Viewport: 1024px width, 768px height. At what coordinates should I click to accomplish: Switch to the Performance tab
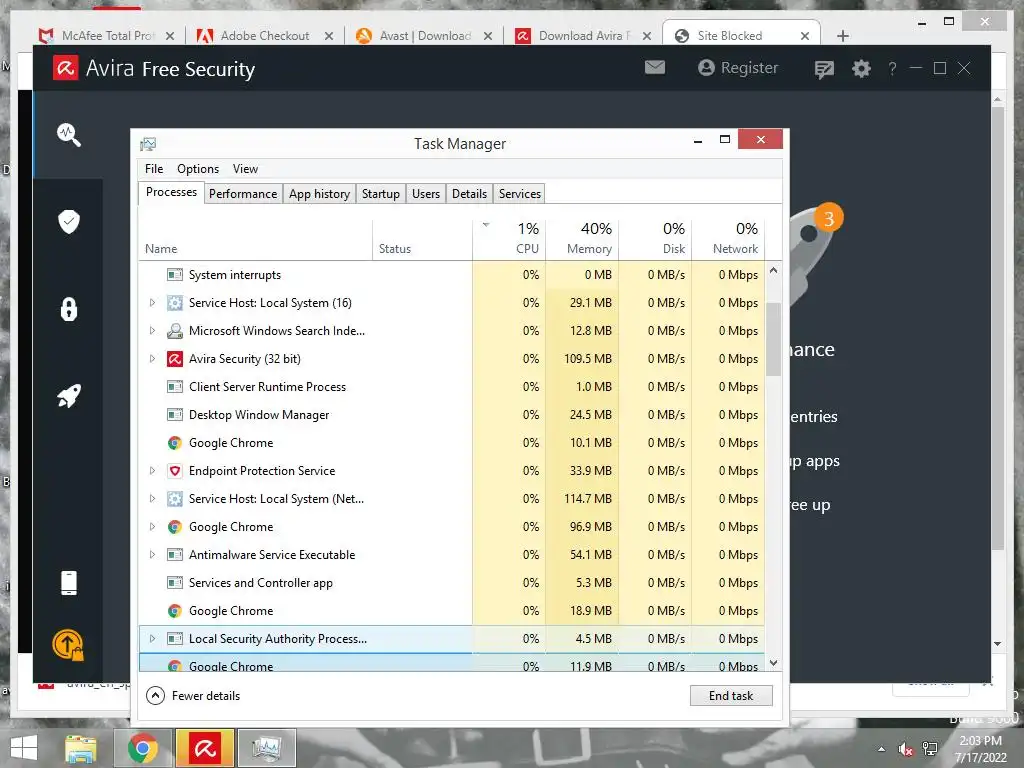(243, 194)
